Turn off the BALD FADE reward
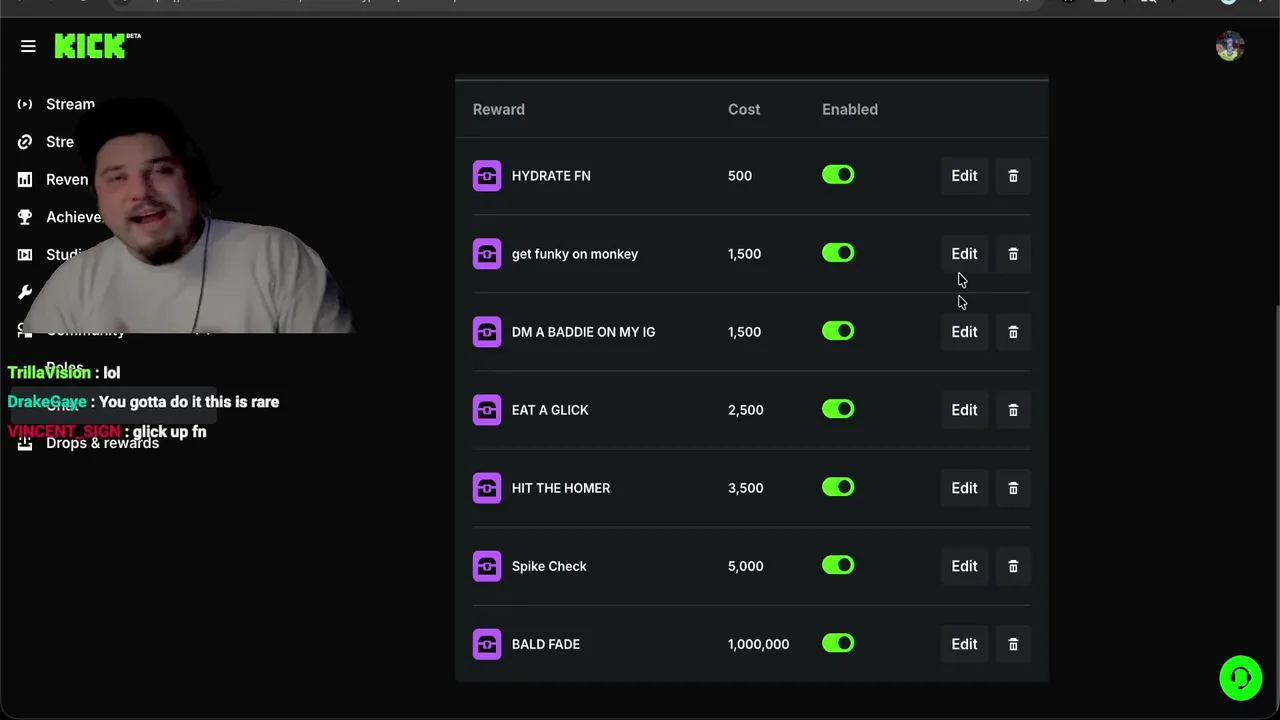 click(838, 644)
